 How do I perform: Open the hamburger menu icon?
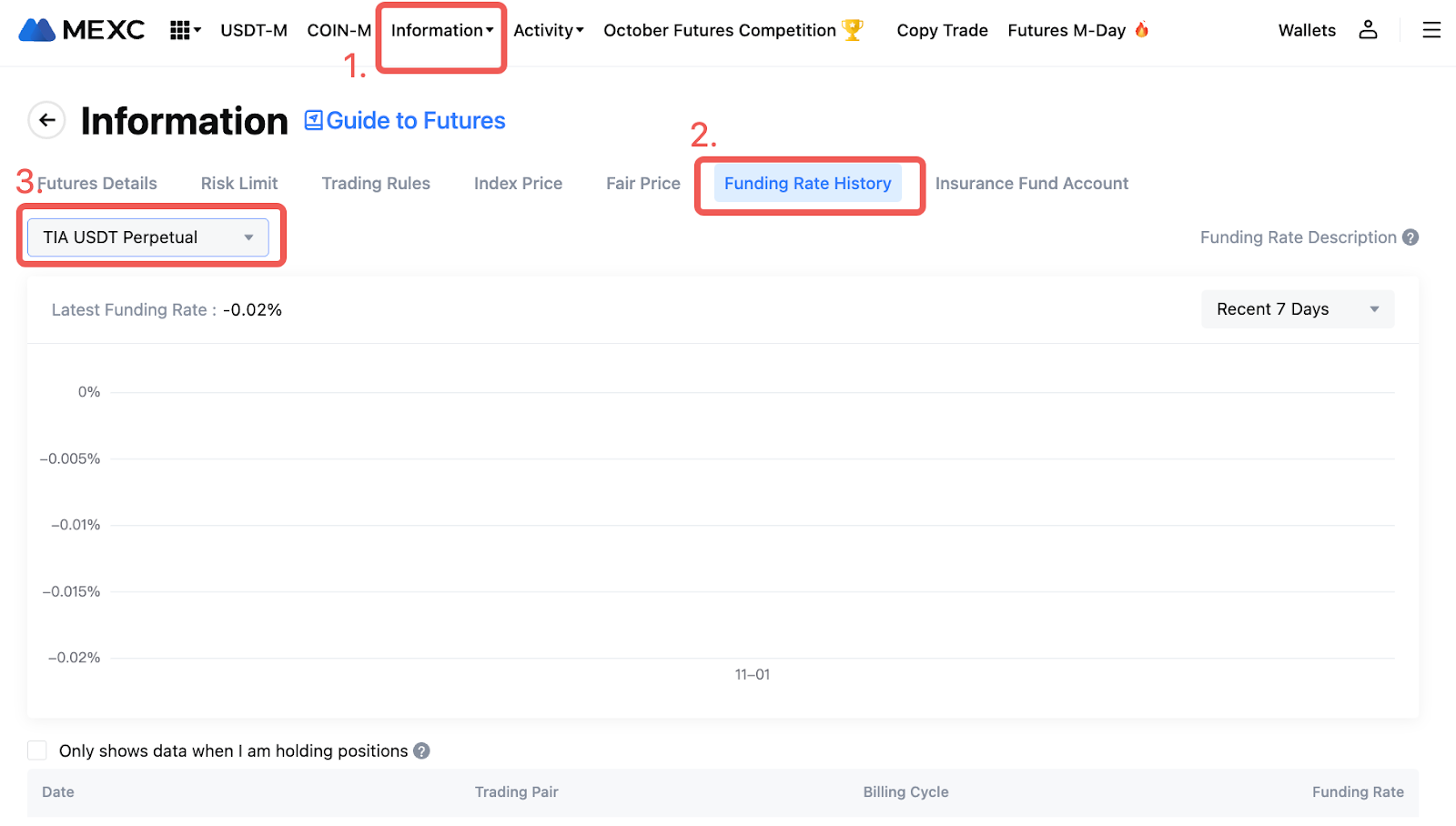tap(1431, 30)
